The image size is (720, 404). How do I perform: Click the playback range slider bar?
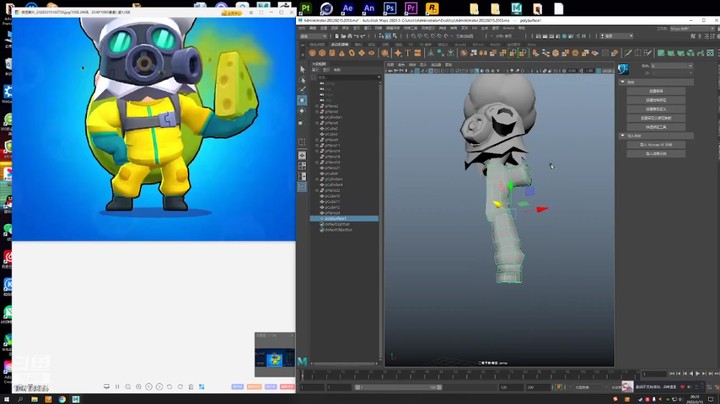pos(398,387)
